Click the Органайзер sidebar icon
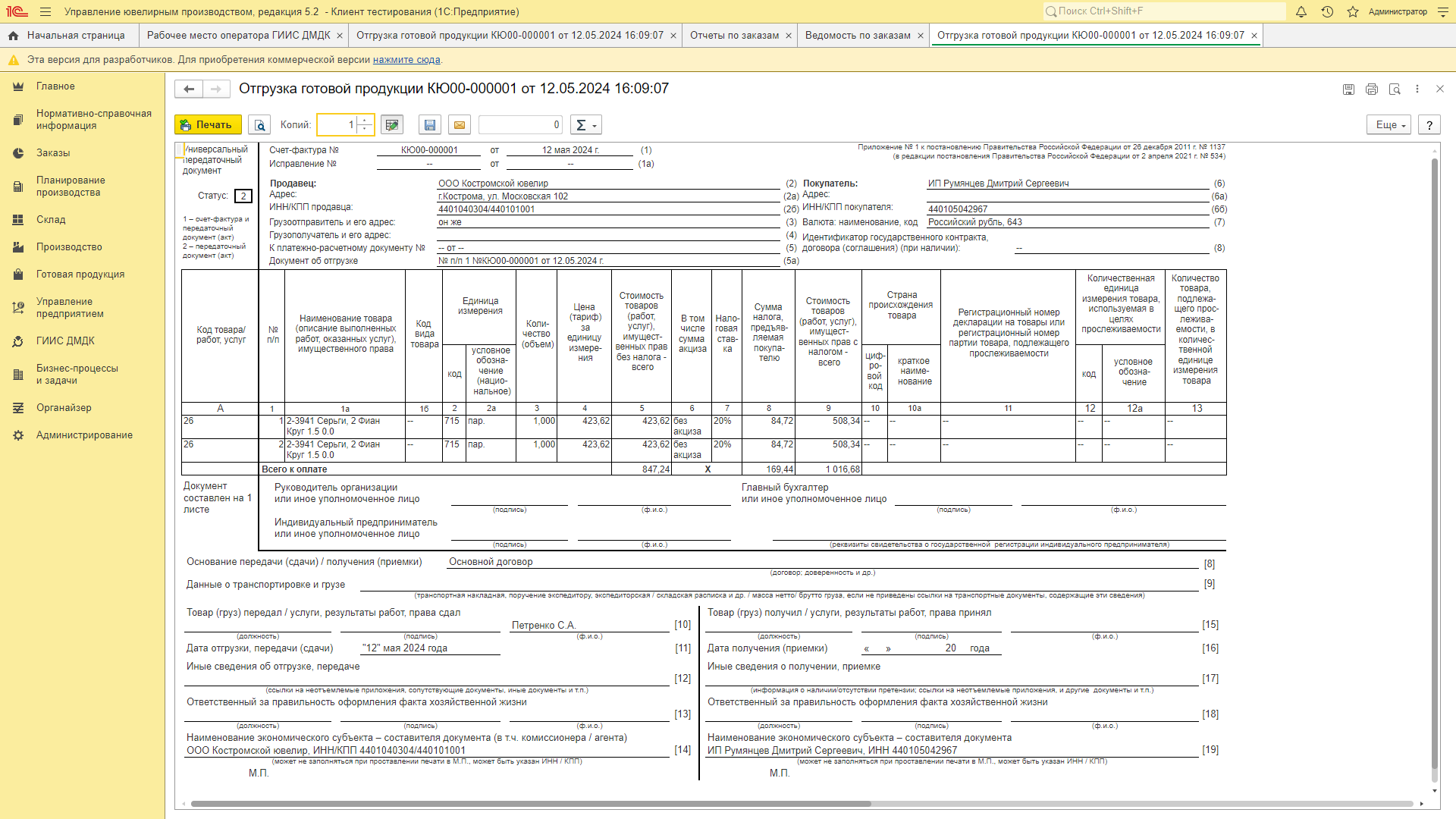Viewport: 1456px width, 819px height. (x=18, y=408)
